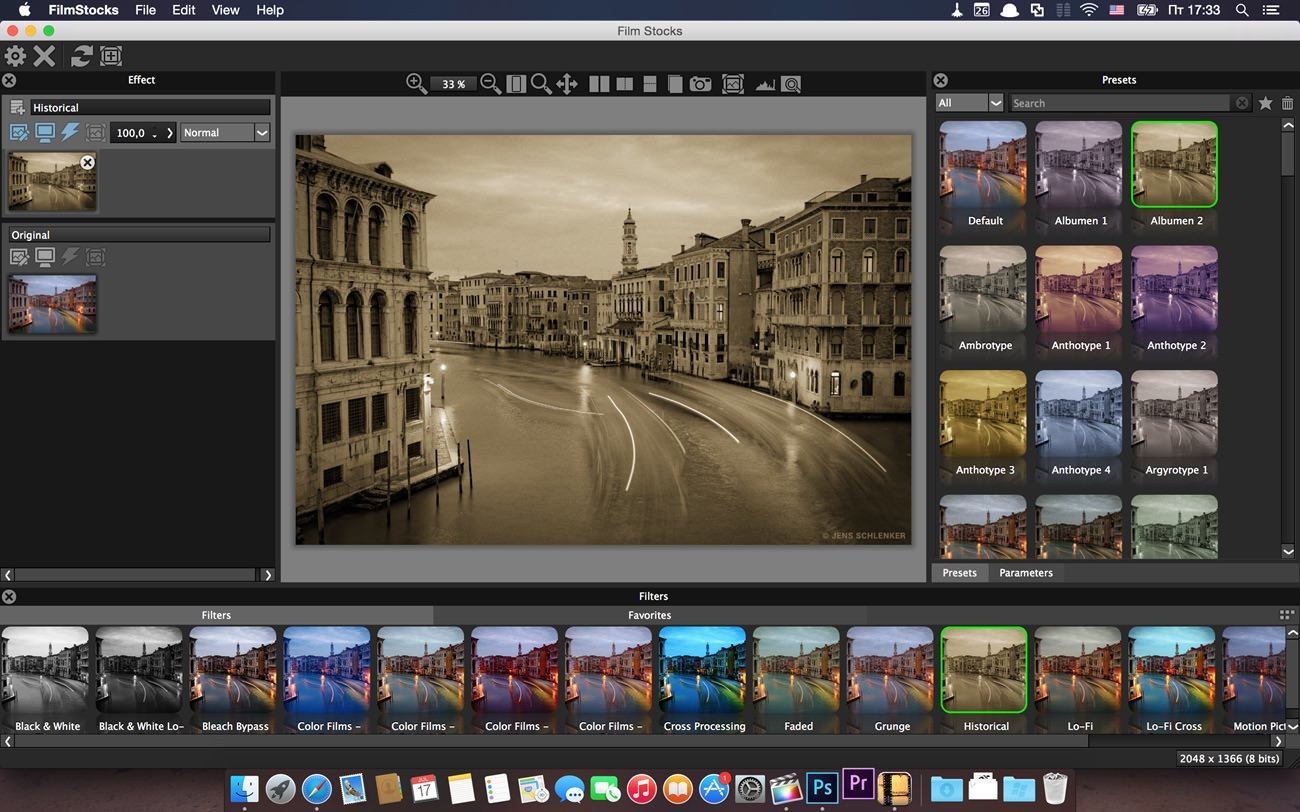This screenshot has width=1300, height=812.
Task: Enable horizontal split comparison view
Action: 650,84
